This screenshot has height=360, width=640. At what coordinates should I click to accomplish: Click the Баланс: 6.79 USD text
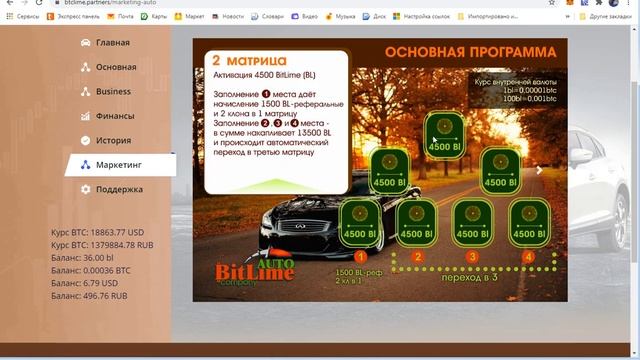tap(84, 283)
